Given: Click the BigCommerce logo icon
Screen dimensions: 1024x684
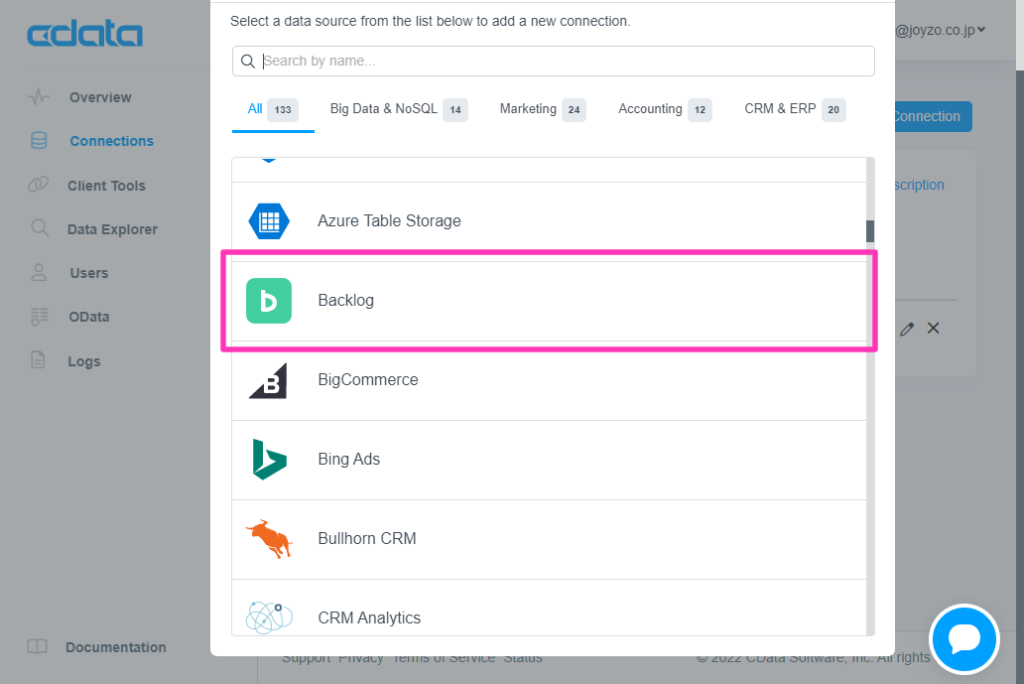Looking at the screenshot, I should pos(268,380).
